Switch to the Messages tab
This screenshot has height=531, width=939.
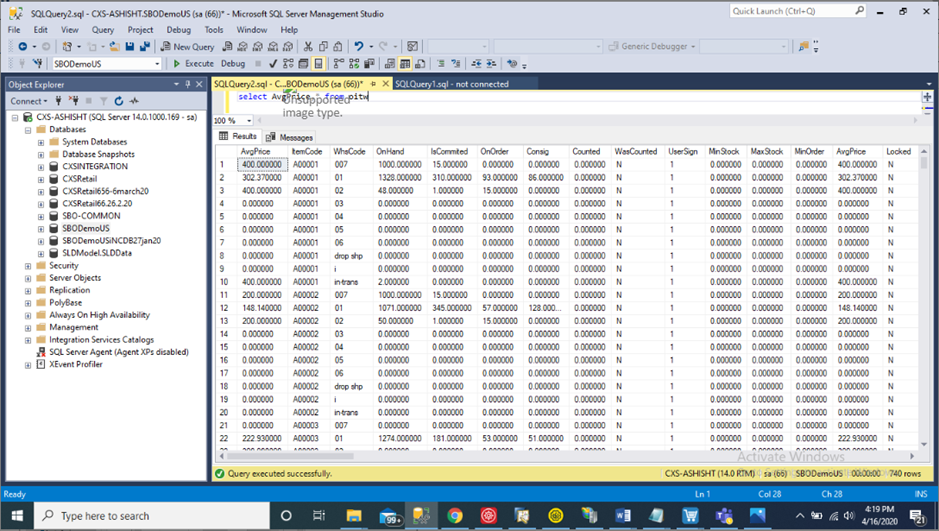(x=290, y=137)
